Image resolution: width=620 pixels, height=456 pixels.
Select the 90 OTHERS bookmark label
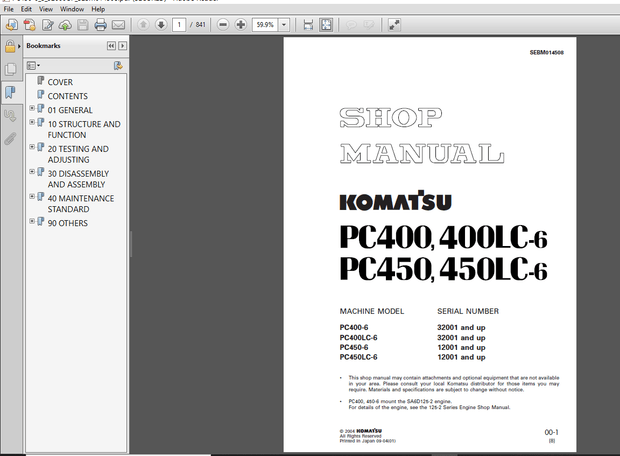(68, 223)
